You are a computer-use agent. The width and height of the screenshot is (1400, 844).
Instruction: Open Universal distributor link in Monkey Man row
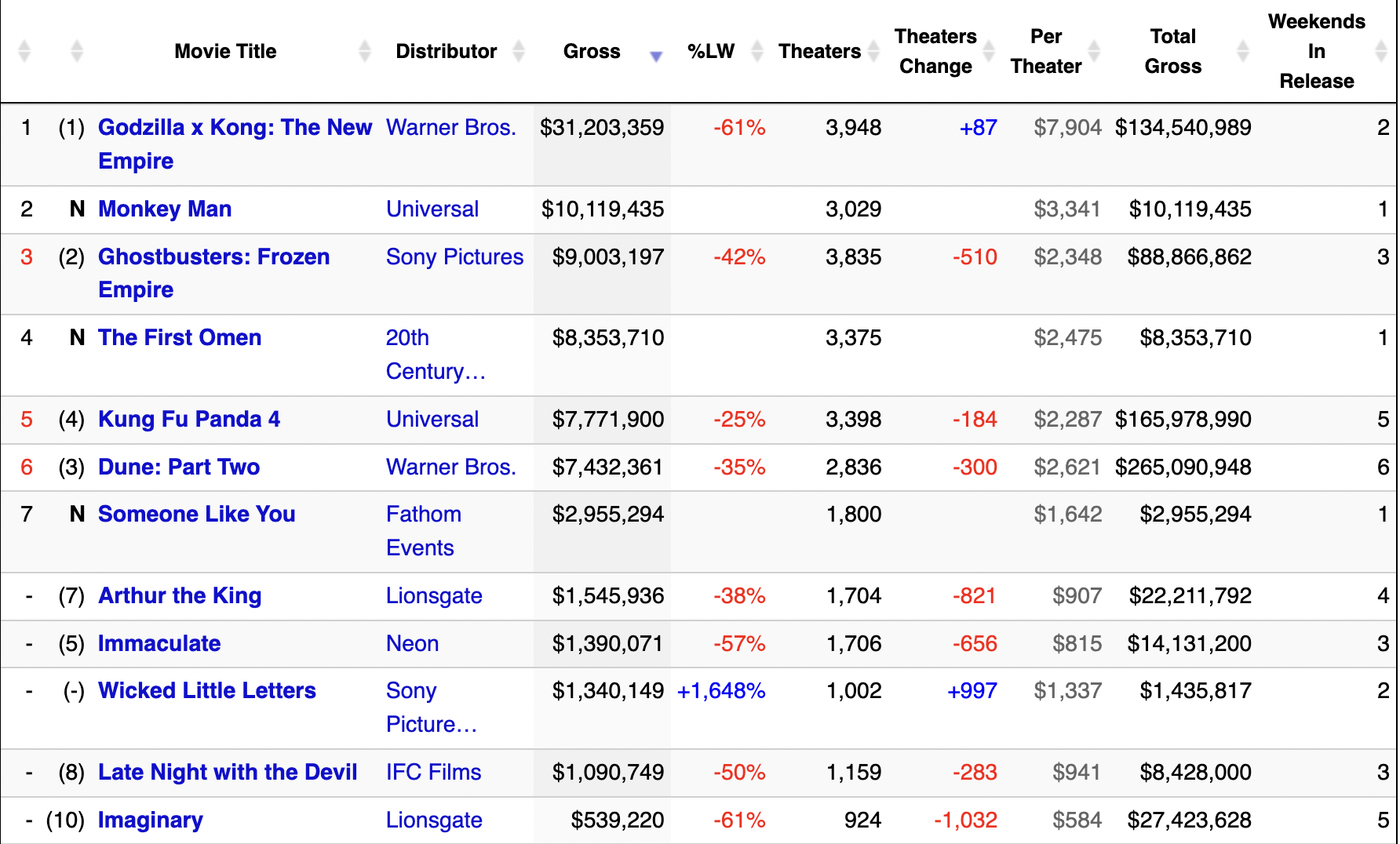[432, 209]
